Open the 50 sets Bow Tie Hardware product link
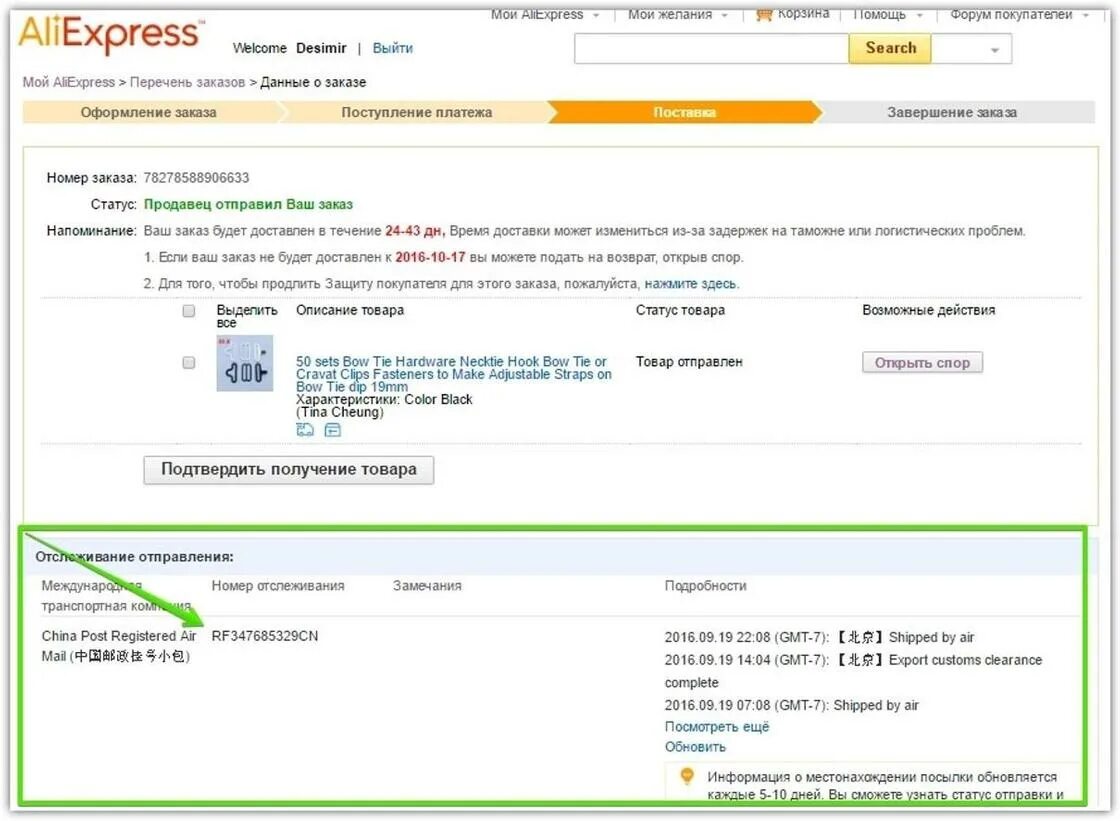This screenshot has height=821, width=1120. click(454, 374)
